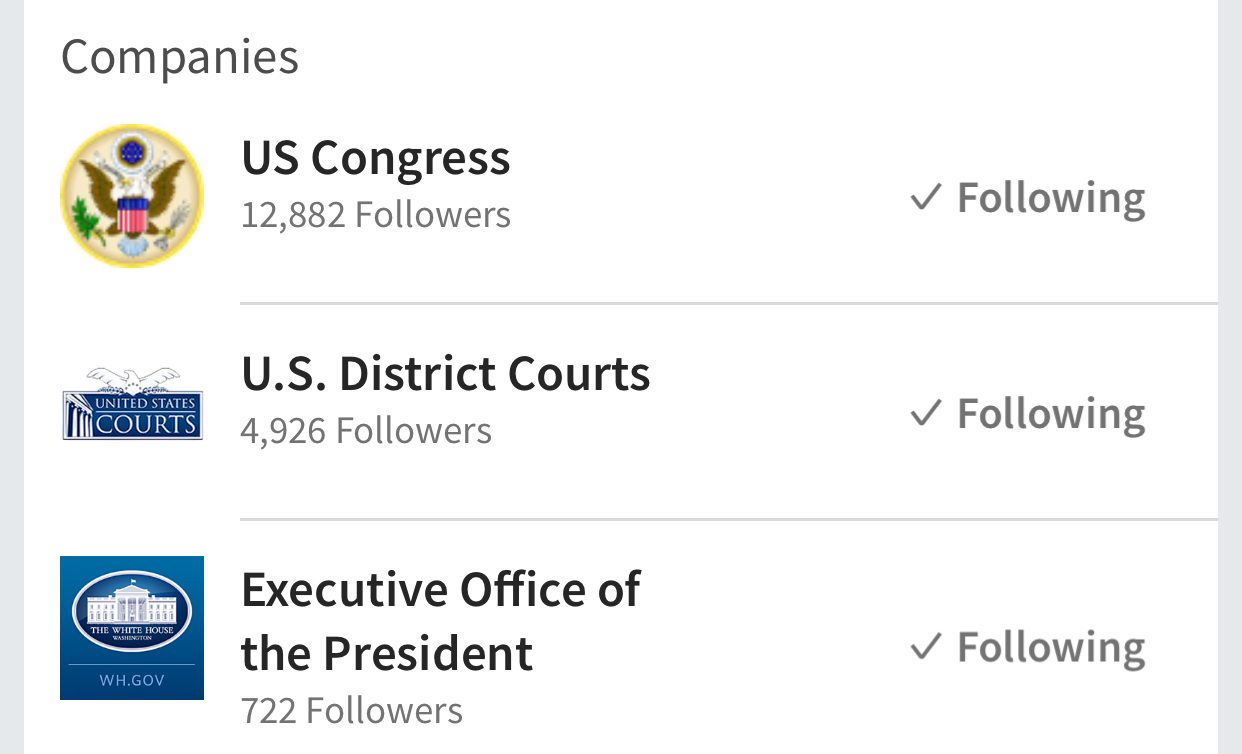The image size is (1242, 754).
Task: Toggle Following for Executive Office of the President
Action: click(1051, 647)
